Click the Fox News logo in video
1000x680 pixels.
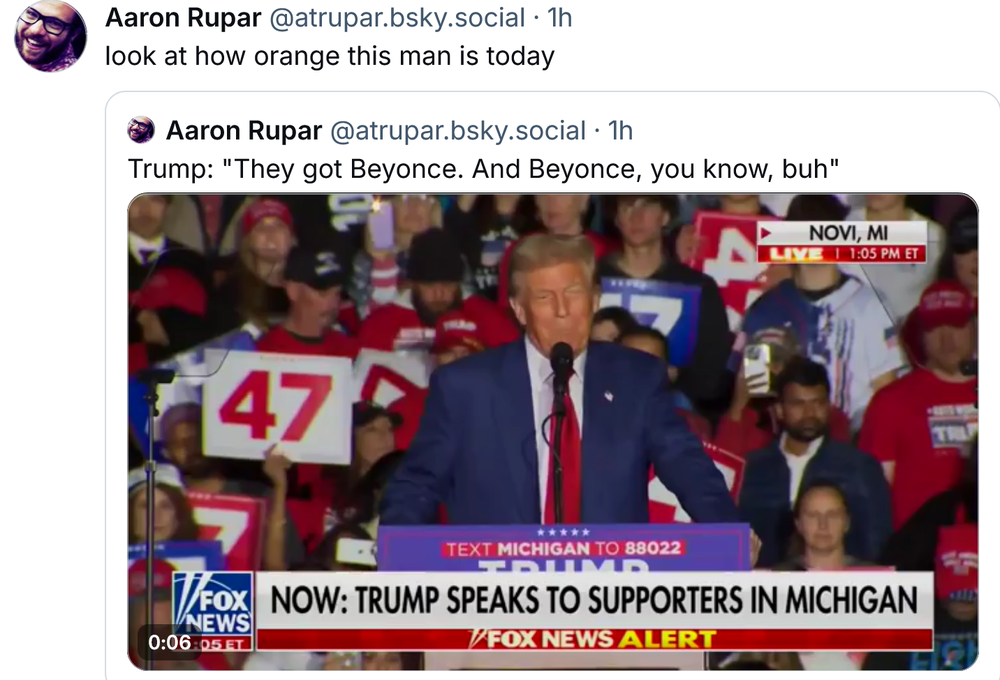coord(212,602)
